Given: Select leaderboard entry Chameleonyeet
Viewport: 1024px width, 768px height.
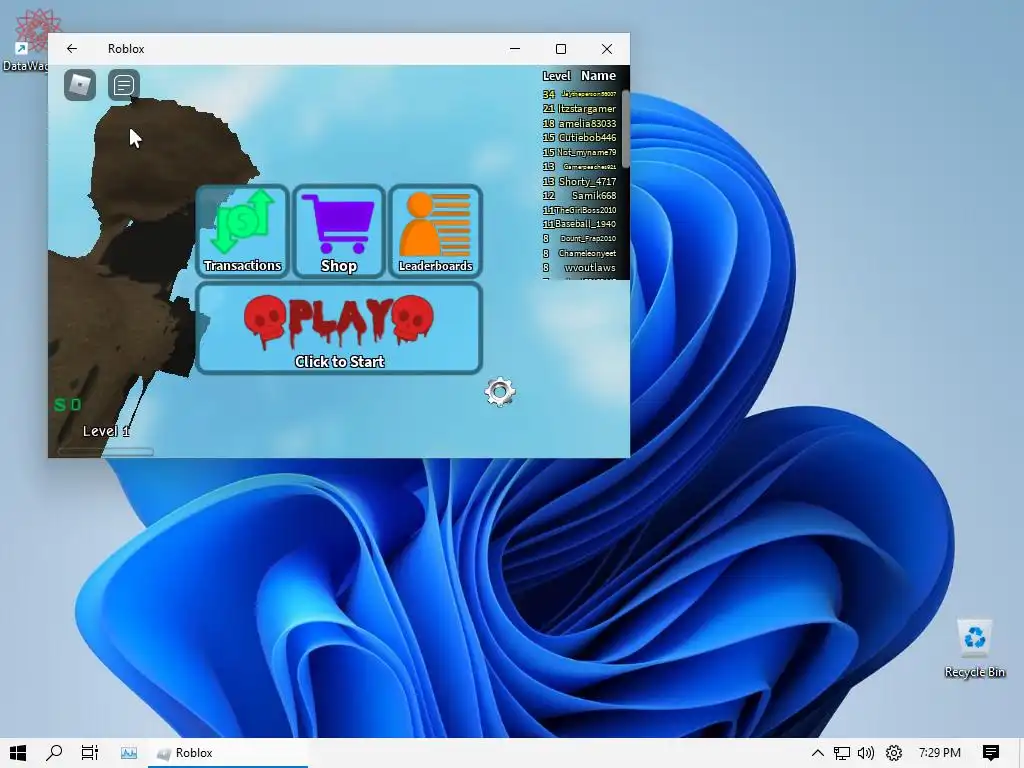Looking at the screenshot, I should click(x=579, y=253).
